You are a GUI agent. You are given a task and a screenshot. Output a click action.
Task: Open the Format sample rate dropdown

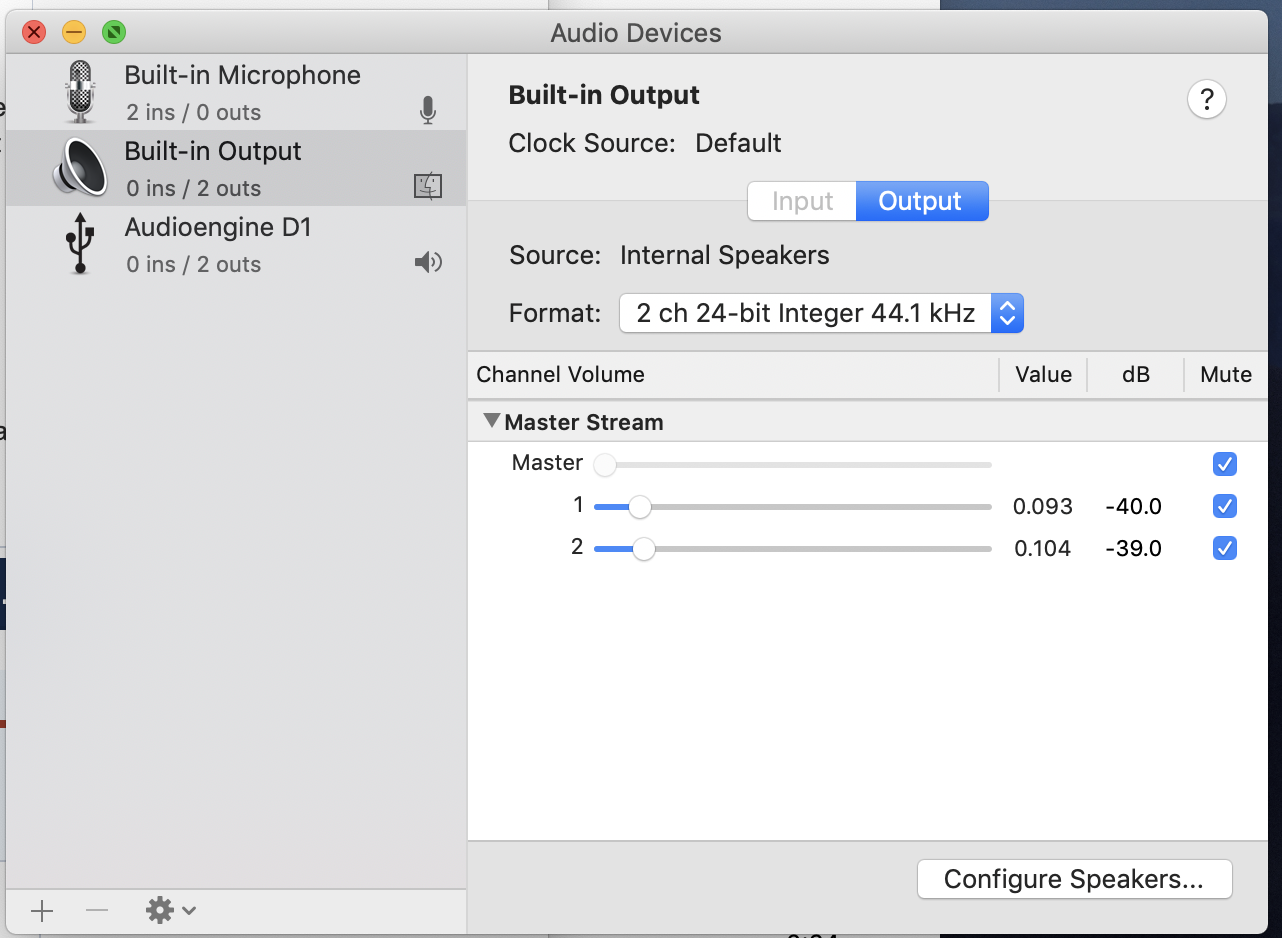point(821,314)
